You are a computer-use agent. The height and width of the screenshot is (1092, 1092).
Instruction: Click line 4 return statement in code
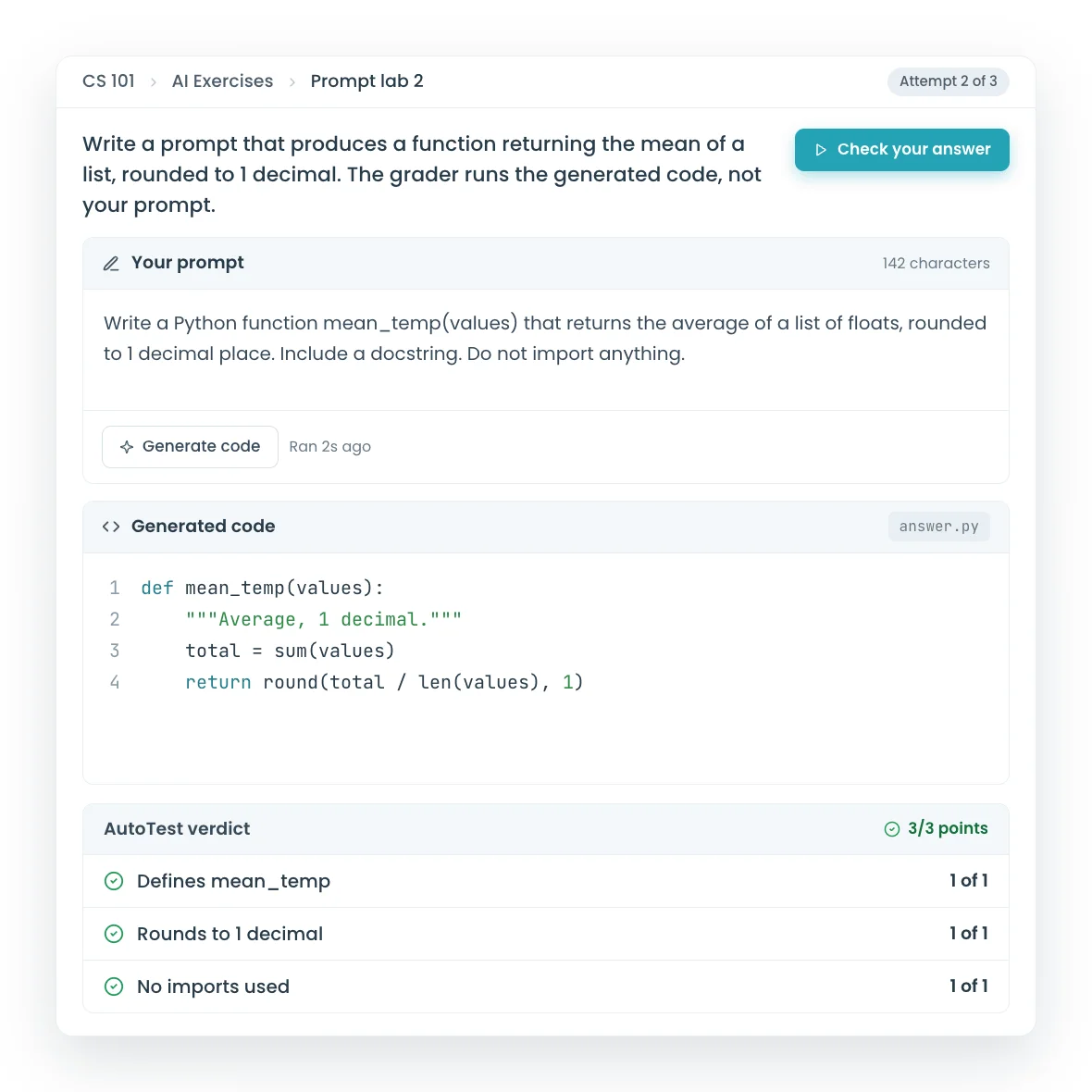point(384,683)
